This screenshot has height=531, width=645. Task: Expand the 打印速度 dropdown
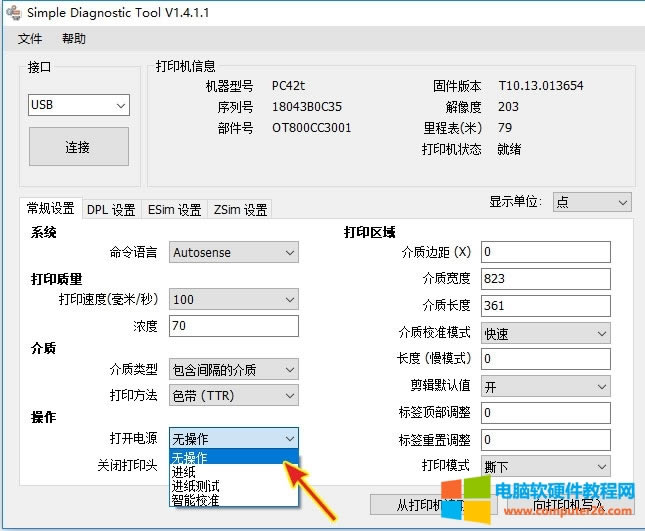pos(234,299)
